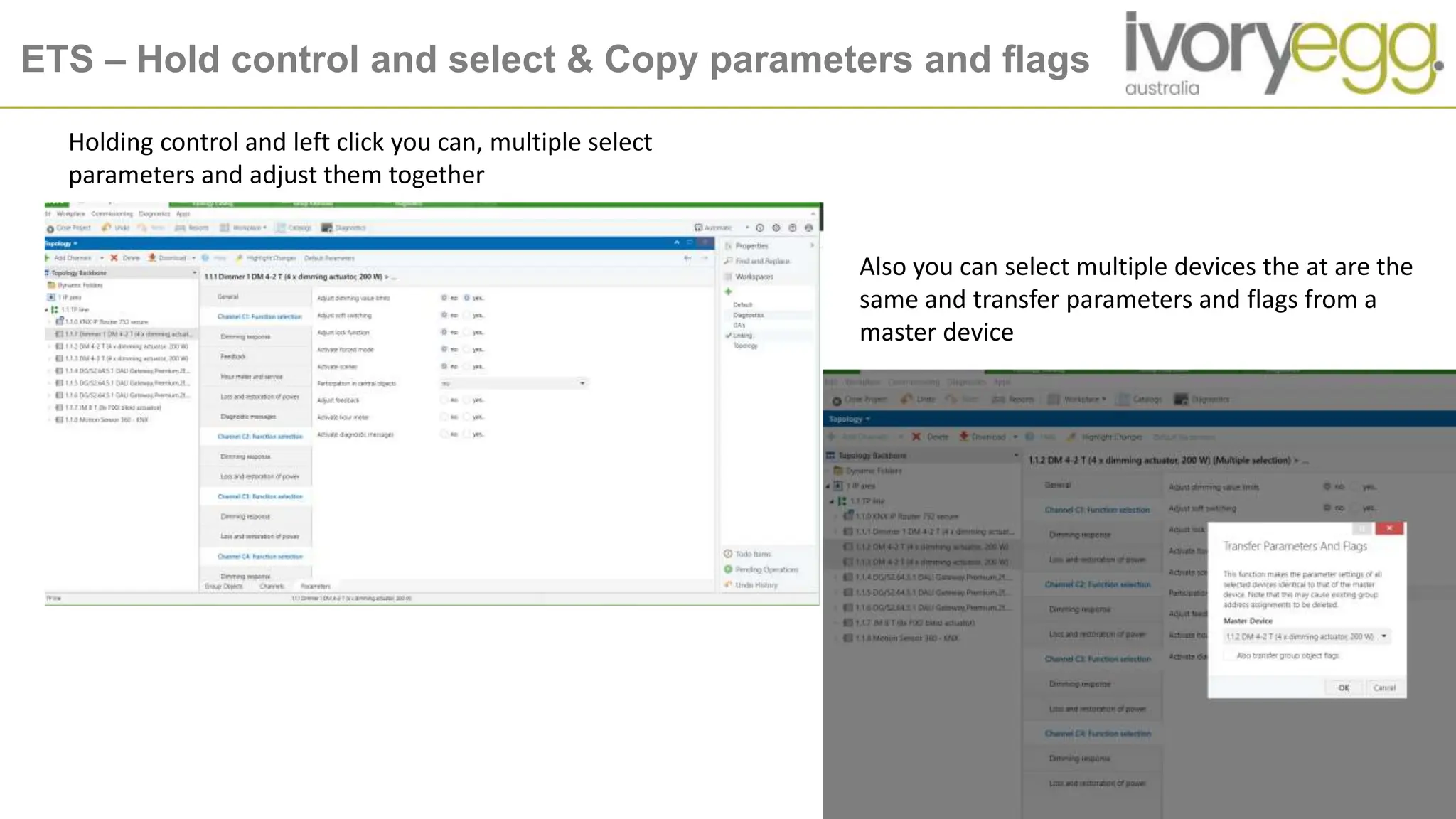Viewport: 1456px width, 819px height.
Task: Open Todo Items panel
Action: [747, 554]
